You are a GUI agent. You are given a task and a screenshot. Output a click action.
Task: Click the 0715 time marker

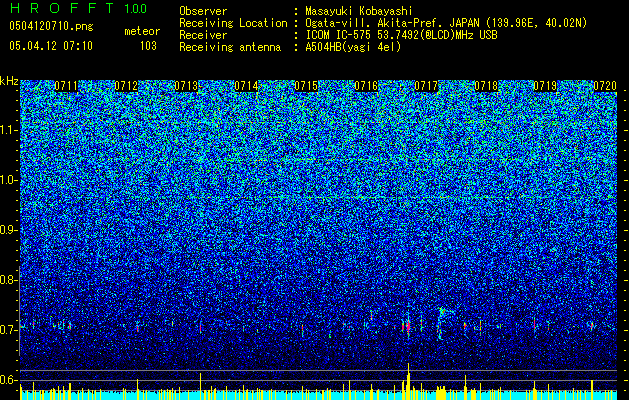[x=306, y=86]
